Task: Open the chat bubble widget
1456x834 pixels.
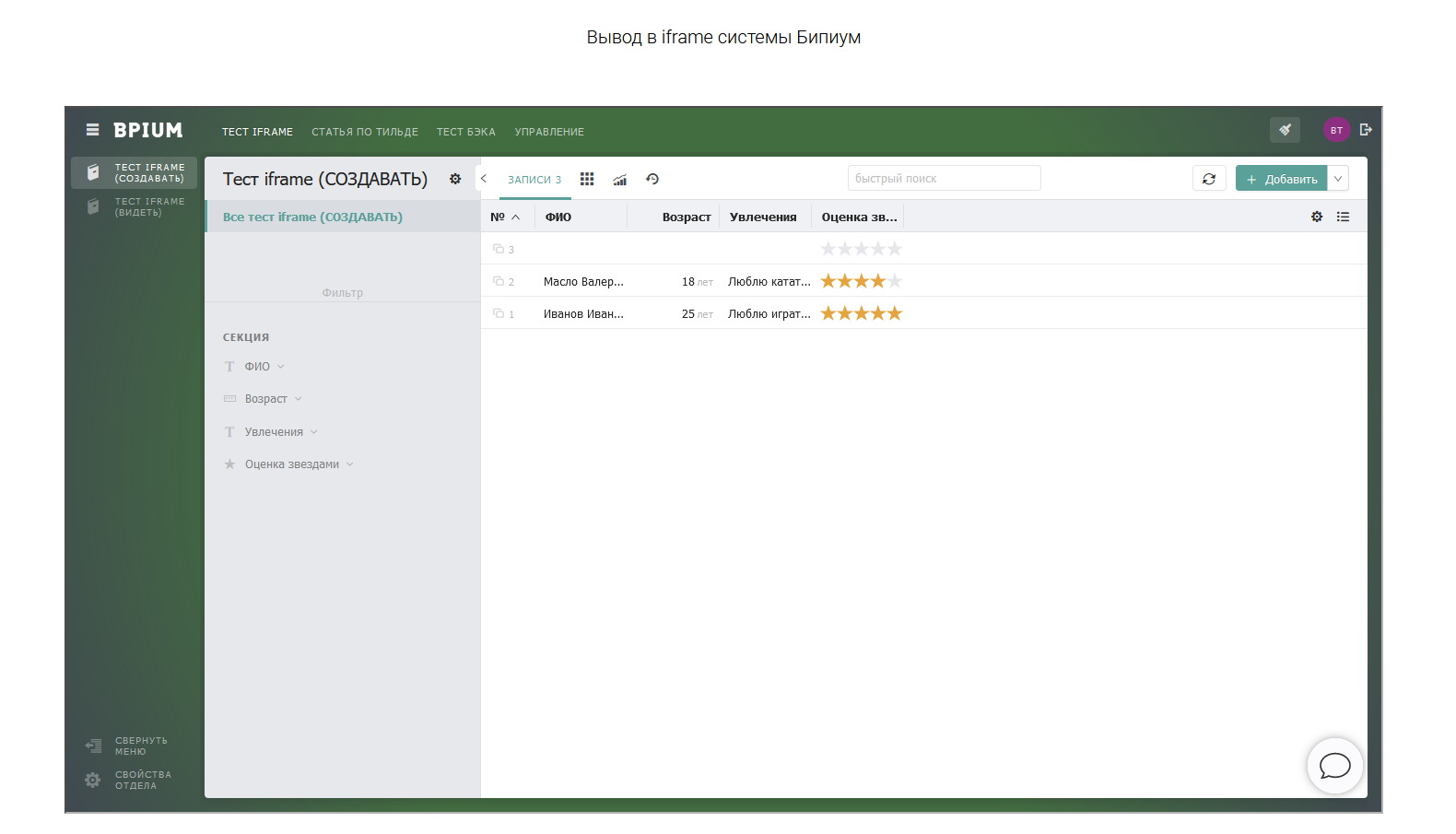Action: coord(1334,765)
